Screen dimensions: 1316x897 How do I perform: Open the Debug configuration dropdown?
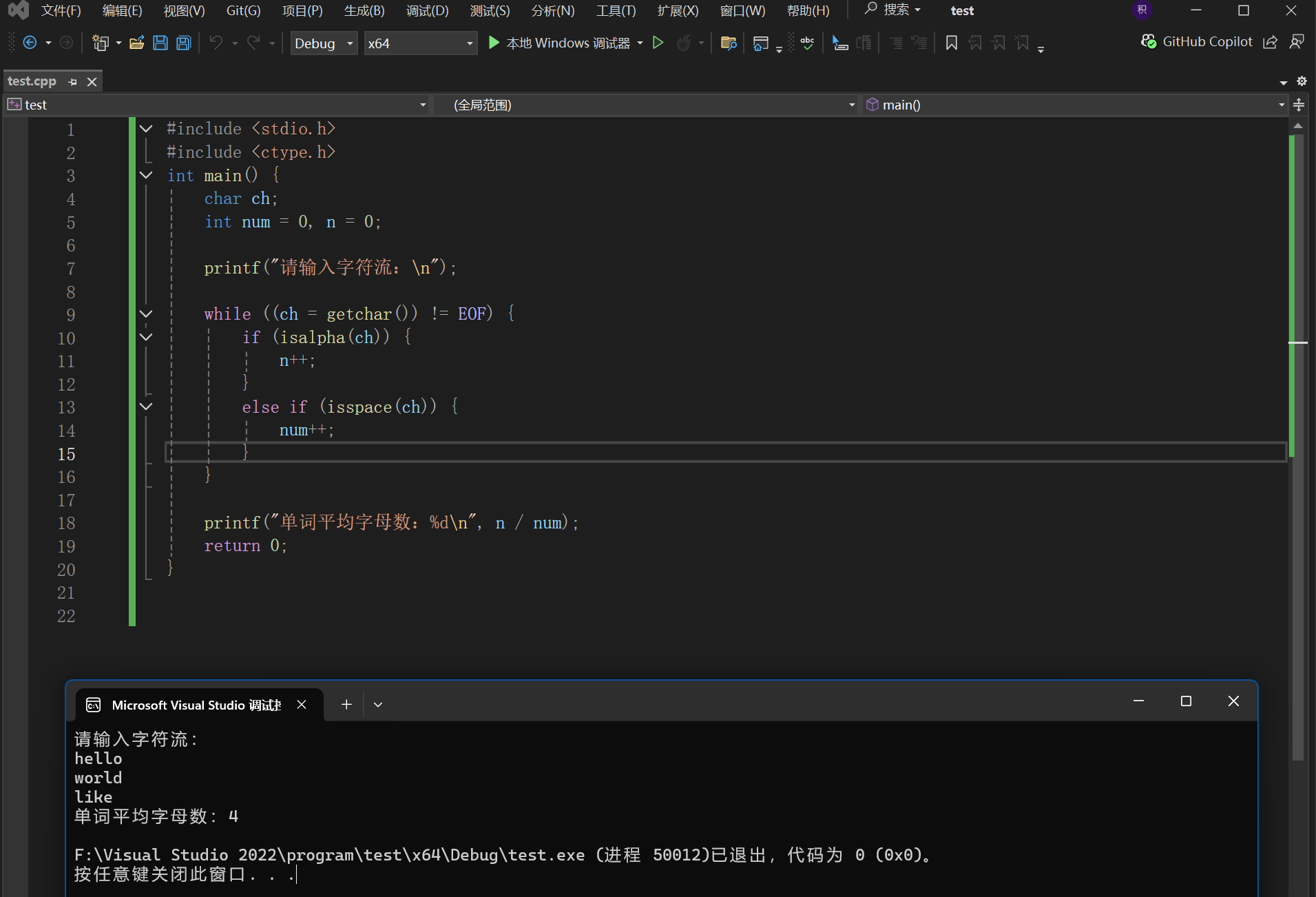[x=324, y=43]
